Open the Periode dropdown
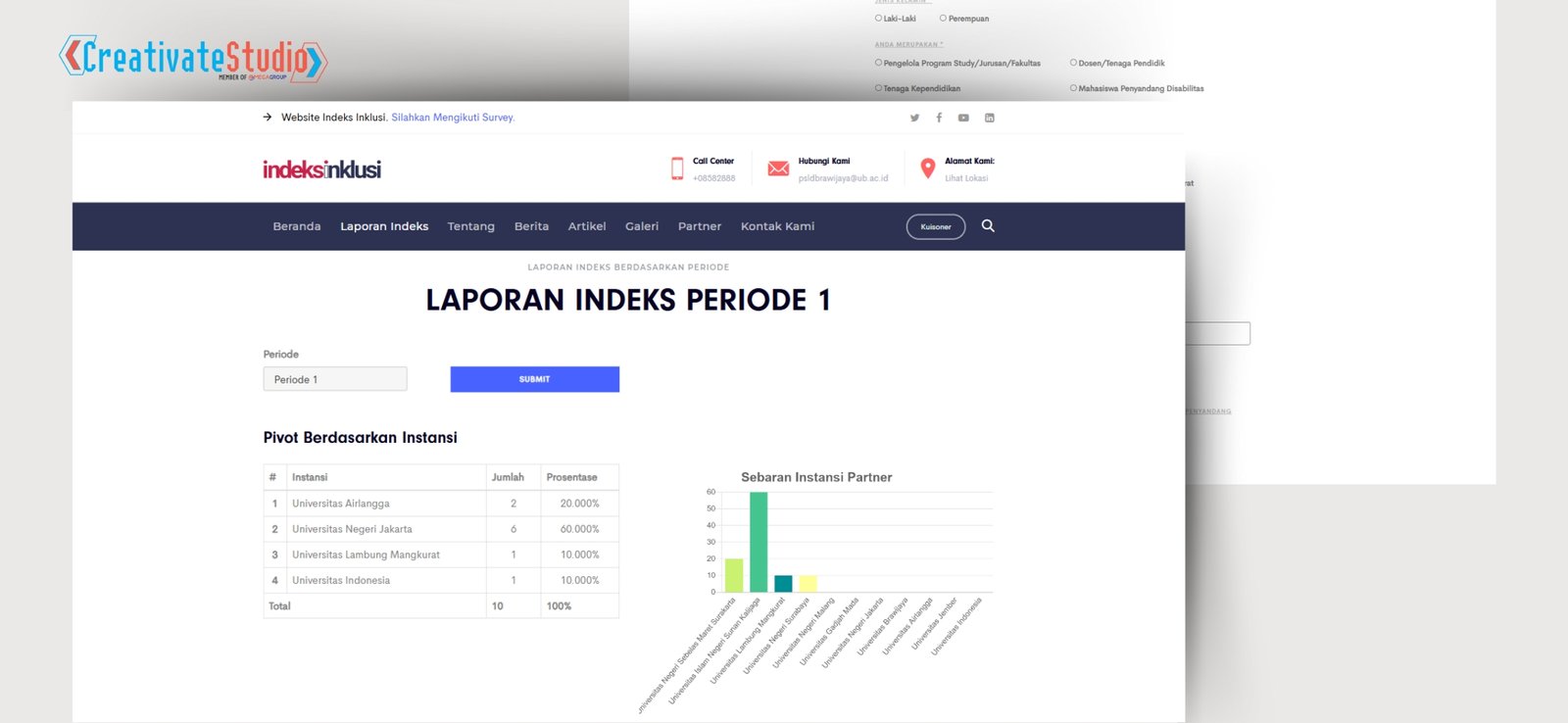Viewport: 1568px width, 723px height. [335, 379]
